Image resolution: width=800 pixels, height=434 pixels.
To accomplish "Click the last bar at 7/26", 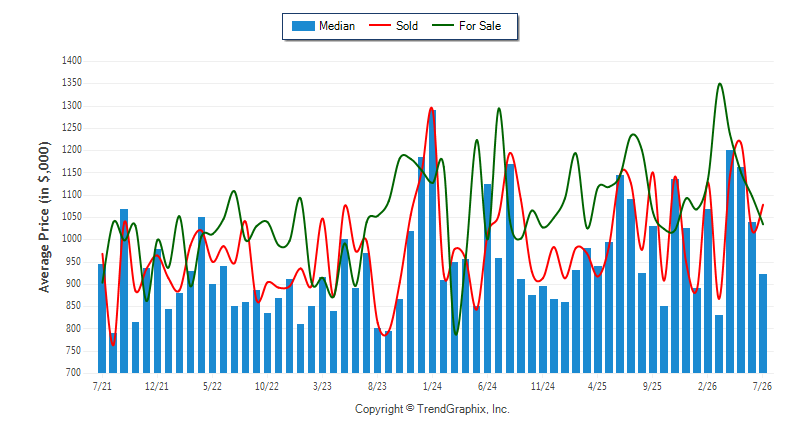I will click(x=763, y=323).
